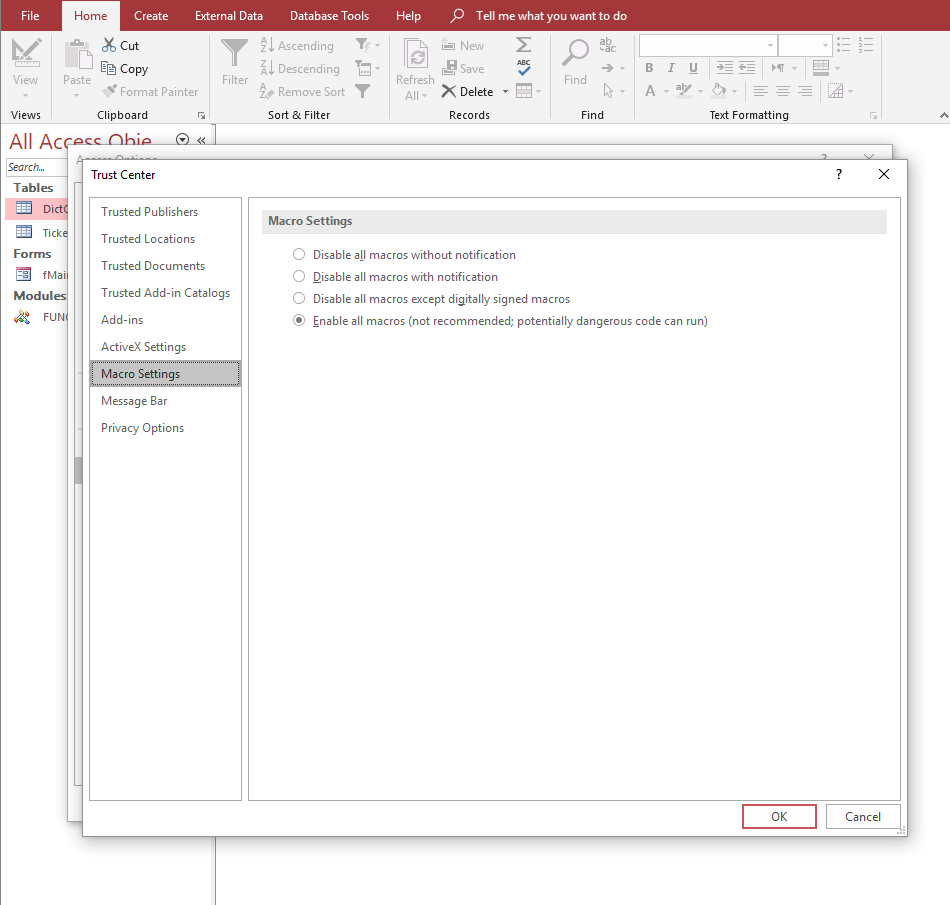Click the Filter funnel icon
This screenshot has width=950, height=905.
click(234, 53)
